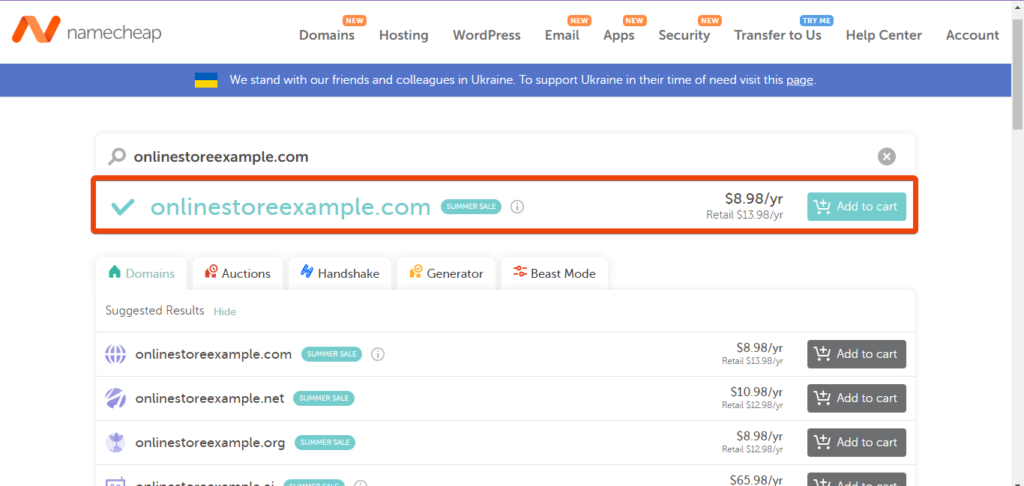This screenshot has width=1024, height=486.
Task: Open the Domains navigation menu
Action: pyautogui.click(x=326, y=35)
